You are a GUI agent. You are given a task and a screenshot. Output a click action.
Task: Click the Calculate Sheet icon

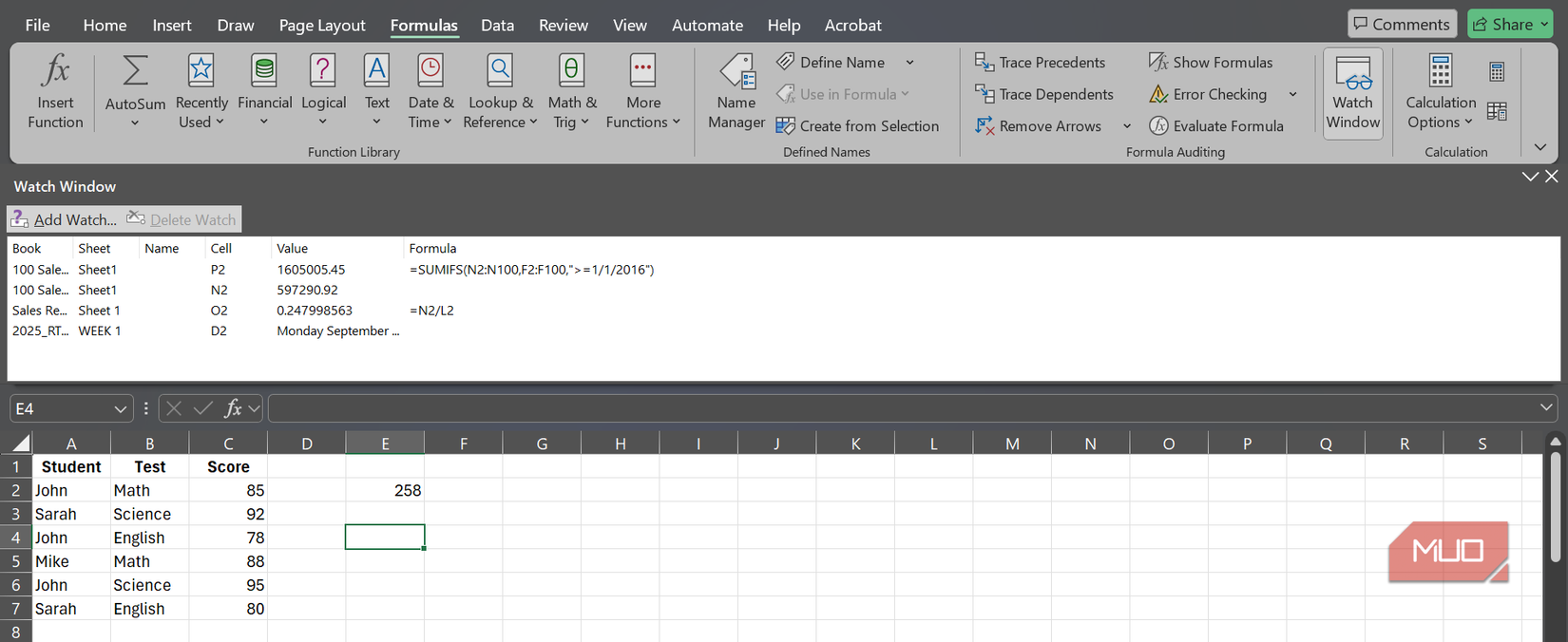click(1497, 111)
